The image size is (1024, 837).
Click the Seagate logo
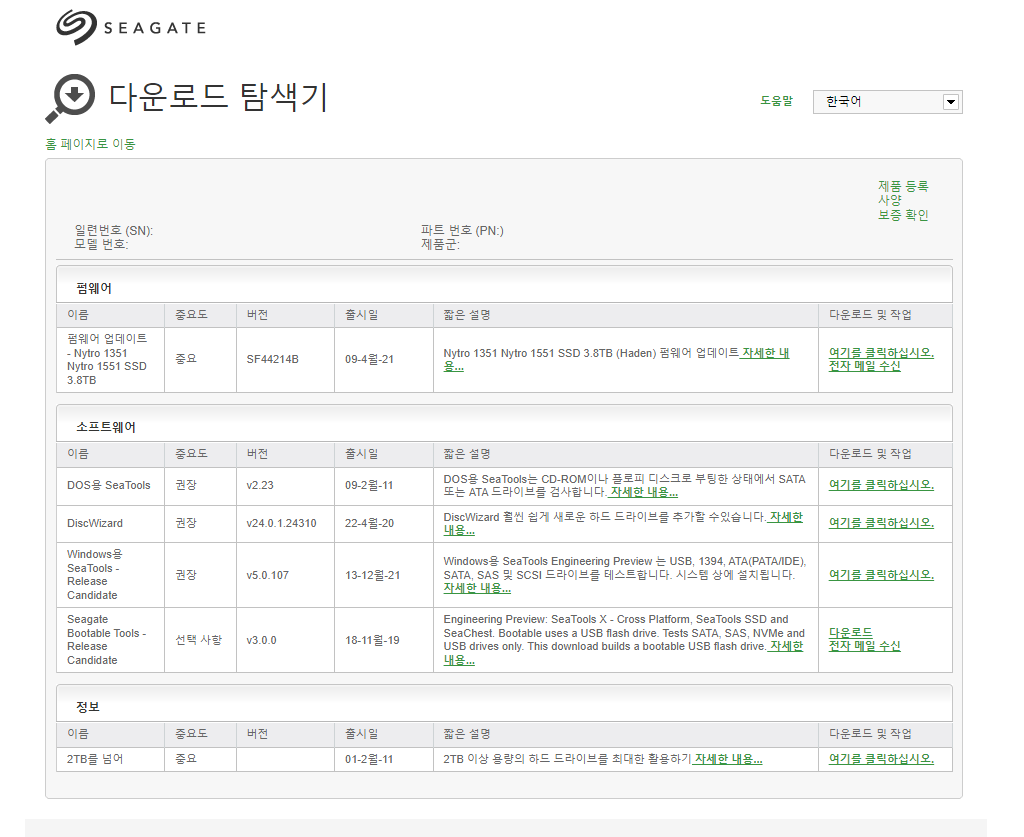click(131, 27)
